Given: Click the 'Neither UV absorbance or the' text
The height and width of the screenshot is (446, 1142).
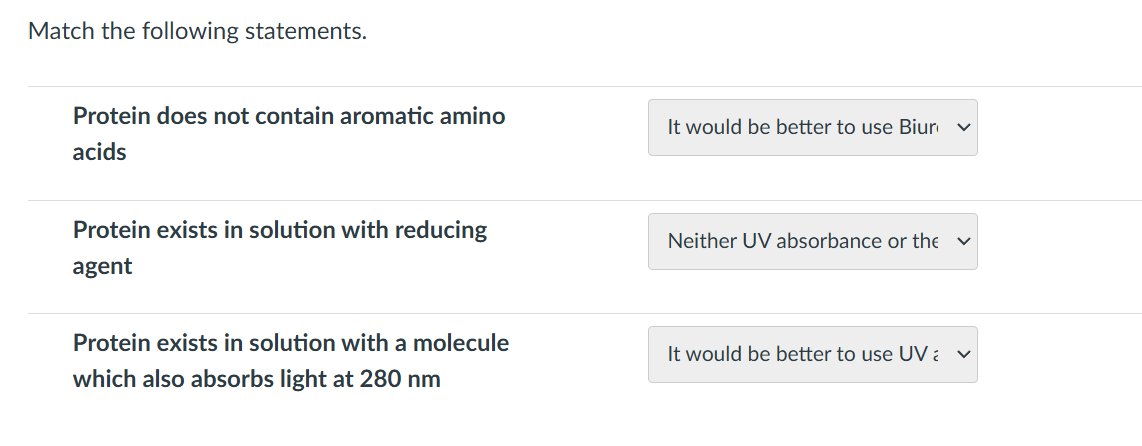Looking at the screenshot, I should [803, 241].
